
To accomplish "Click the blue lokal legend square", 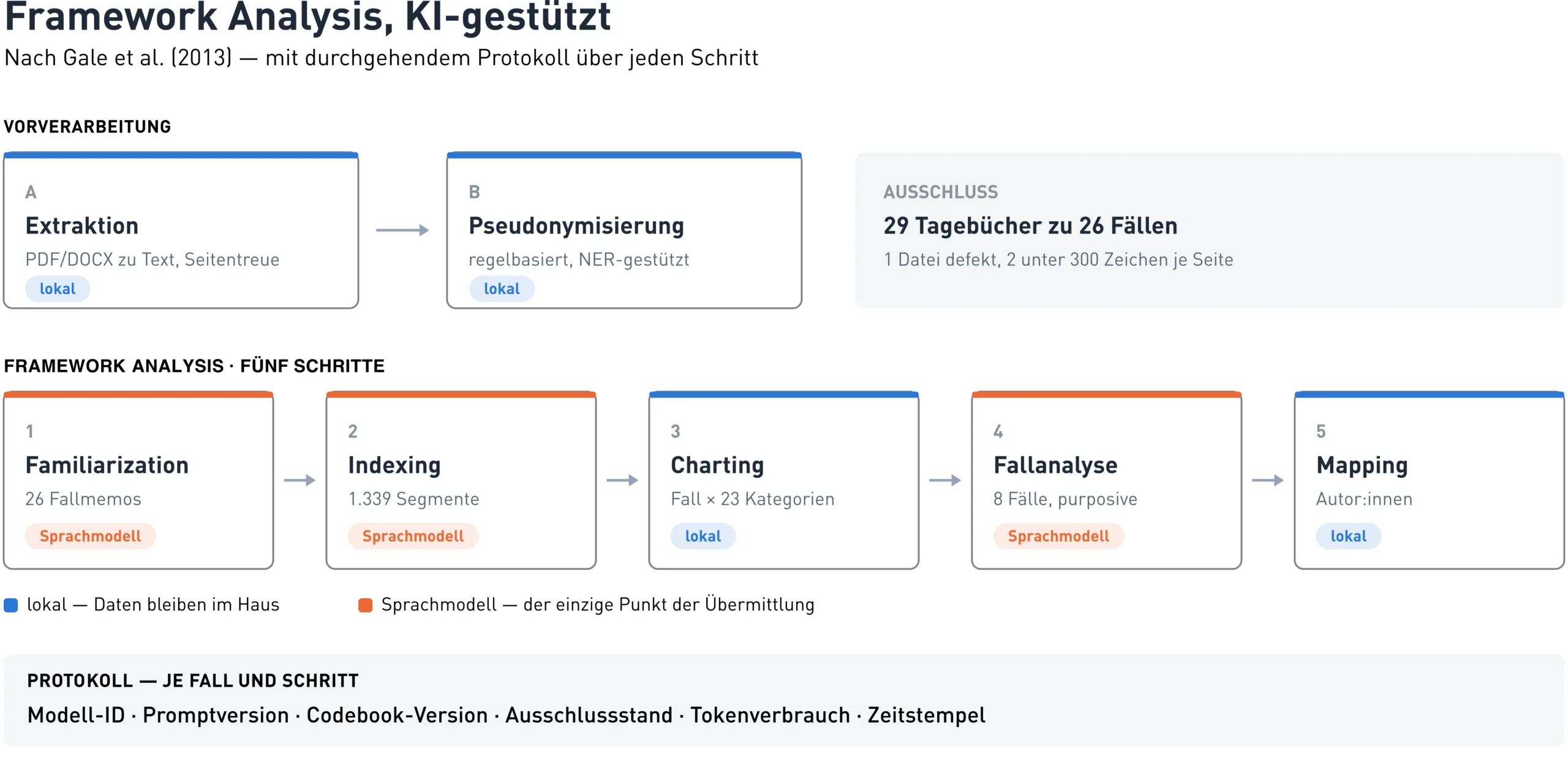I will (11, 605).
